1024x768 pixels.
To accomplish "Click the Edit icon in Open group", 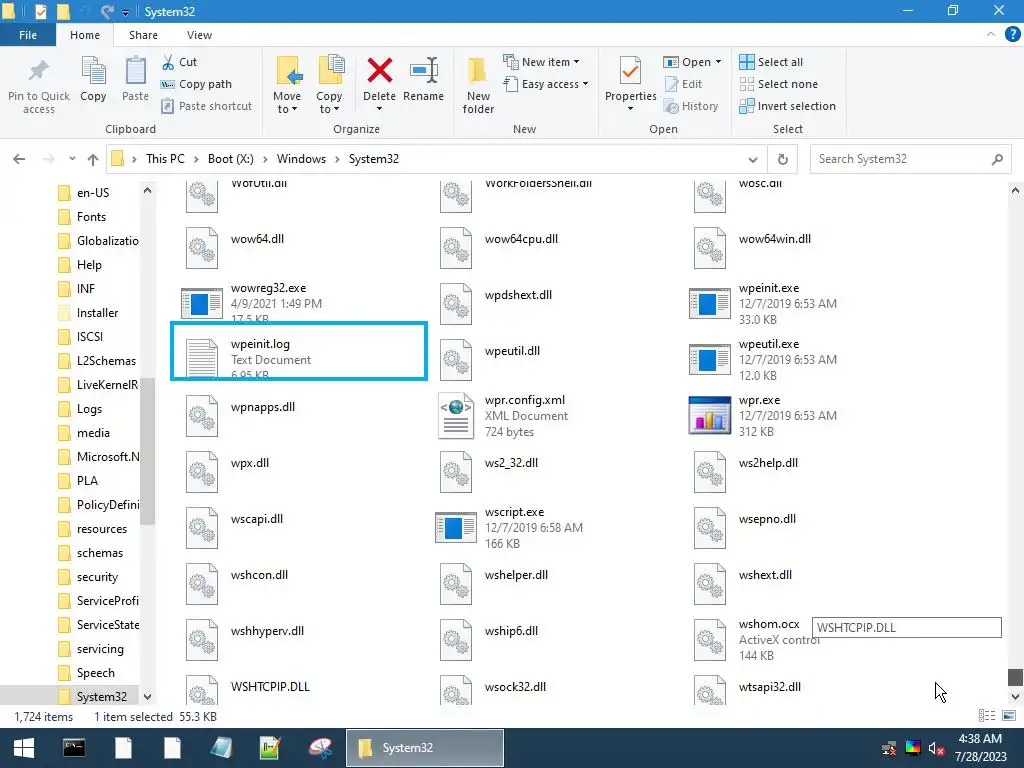I will pyautogui.click(x=671, y=84).
